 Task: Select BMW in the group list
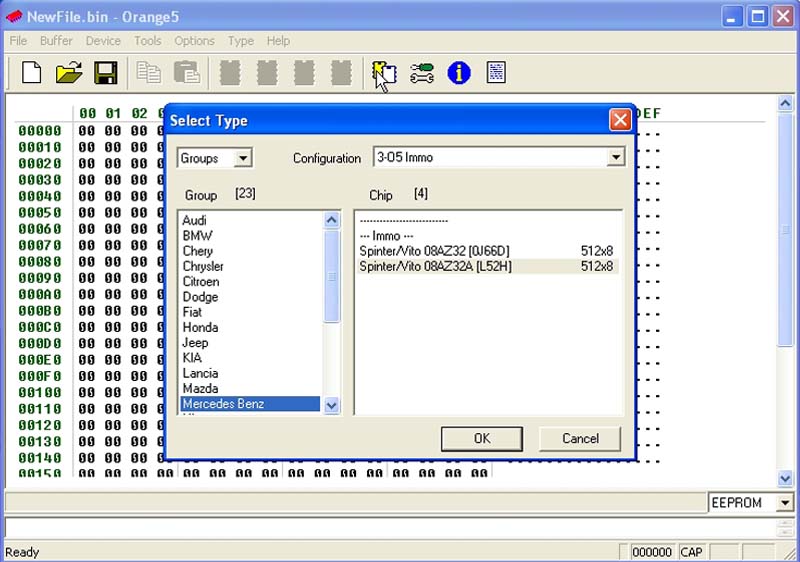click(x=250, y=236)
